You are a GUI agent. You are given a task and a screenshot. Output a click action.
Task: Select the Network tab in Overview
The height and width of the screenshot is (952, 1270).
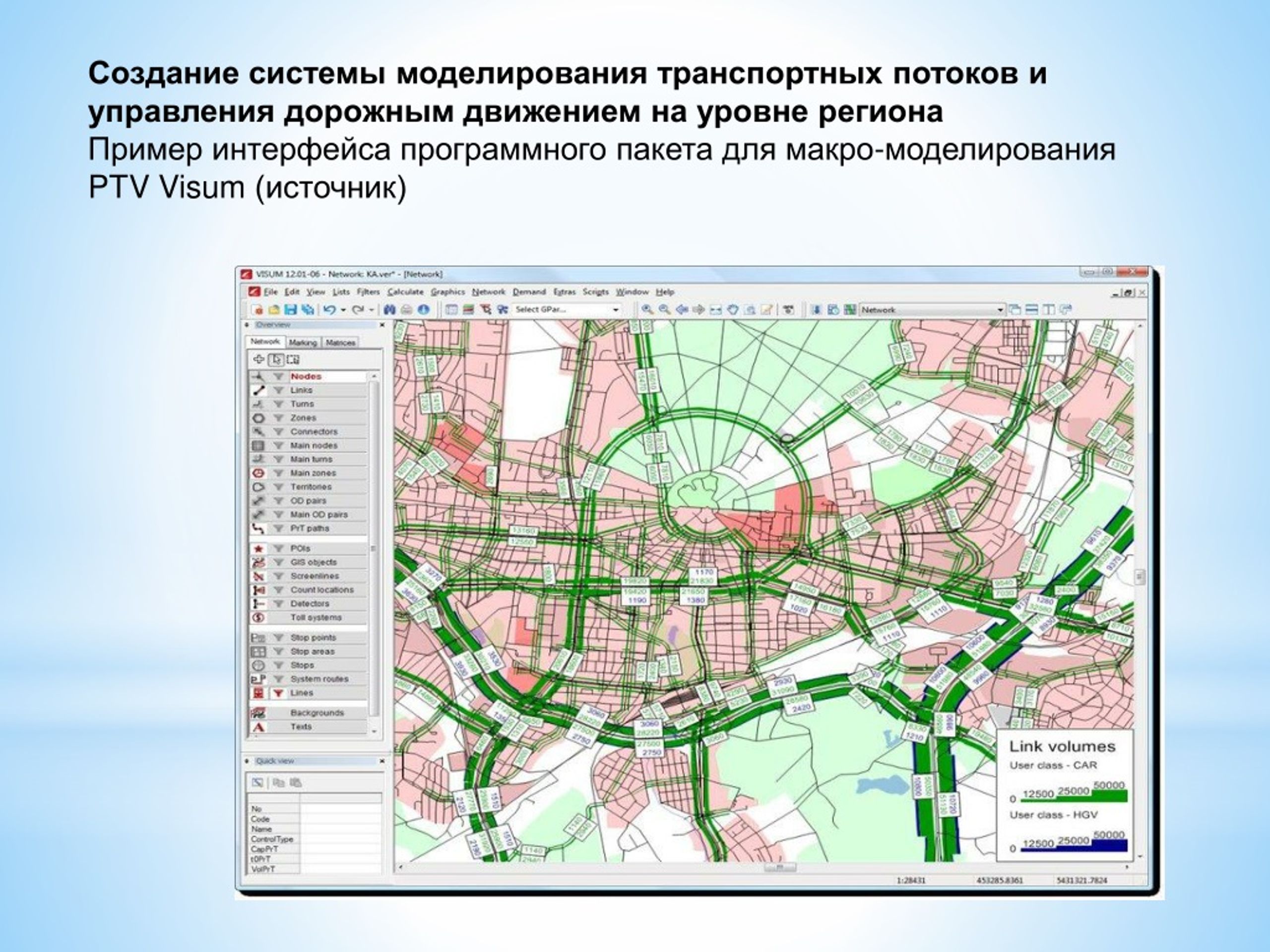tap(265, 342)
